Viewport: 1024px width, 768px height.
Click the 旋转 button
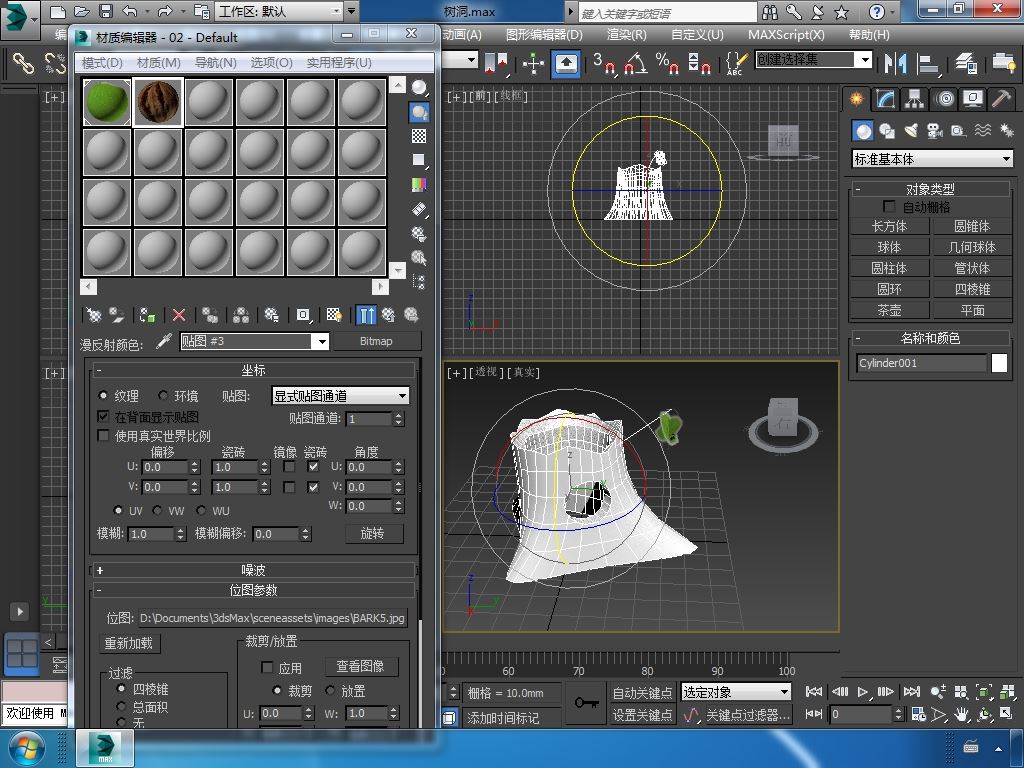coord(373,534)
